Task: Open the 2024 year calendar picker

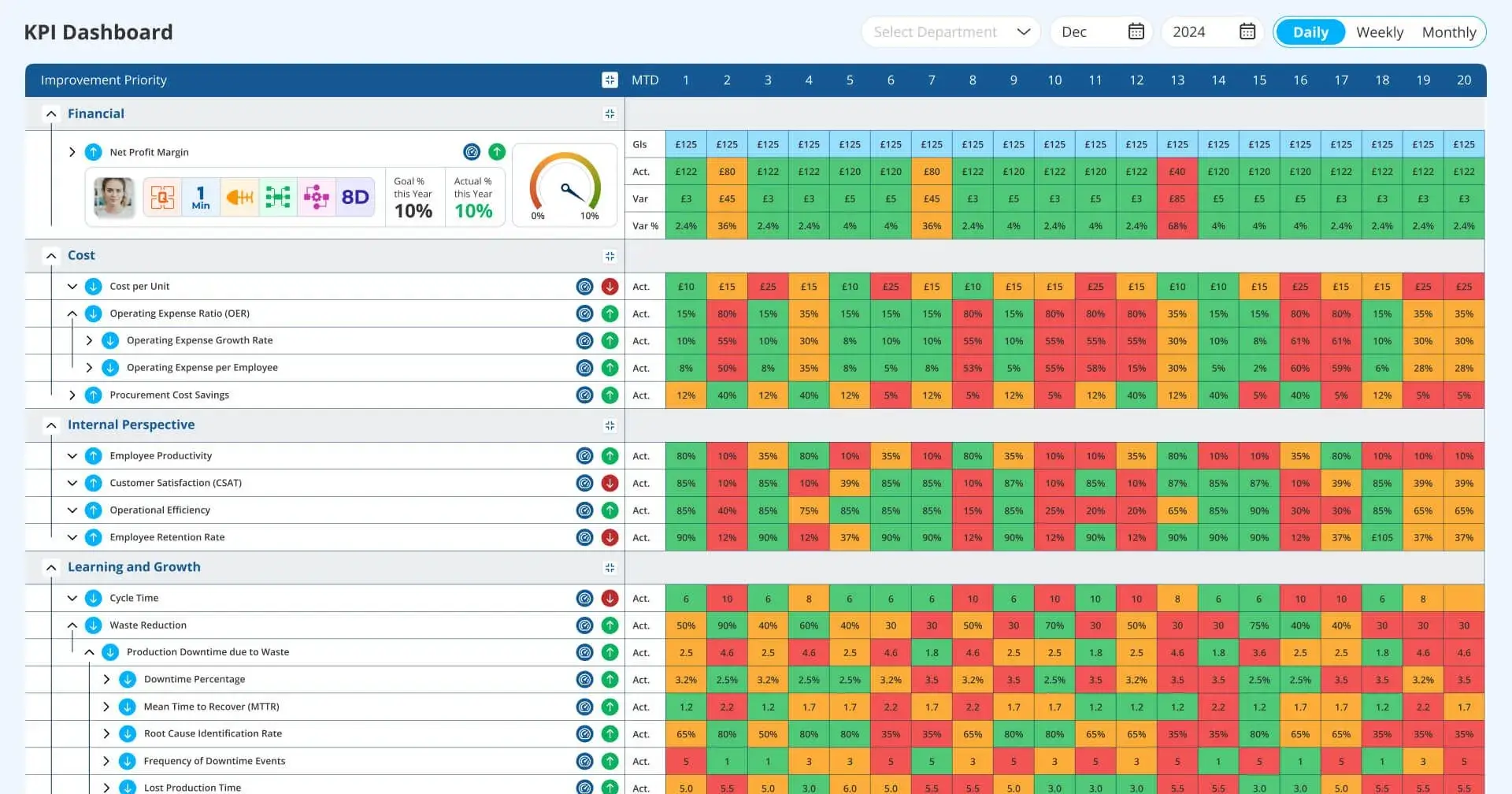Action: click(x=1246, y=32)
